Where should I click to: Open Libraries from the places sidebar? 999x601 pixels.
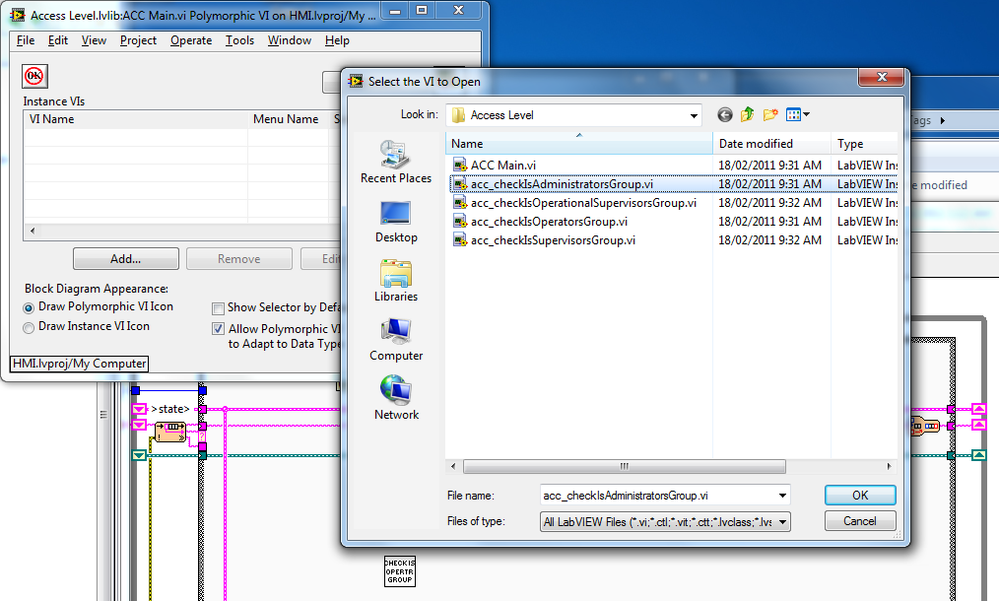click(396, 281)
